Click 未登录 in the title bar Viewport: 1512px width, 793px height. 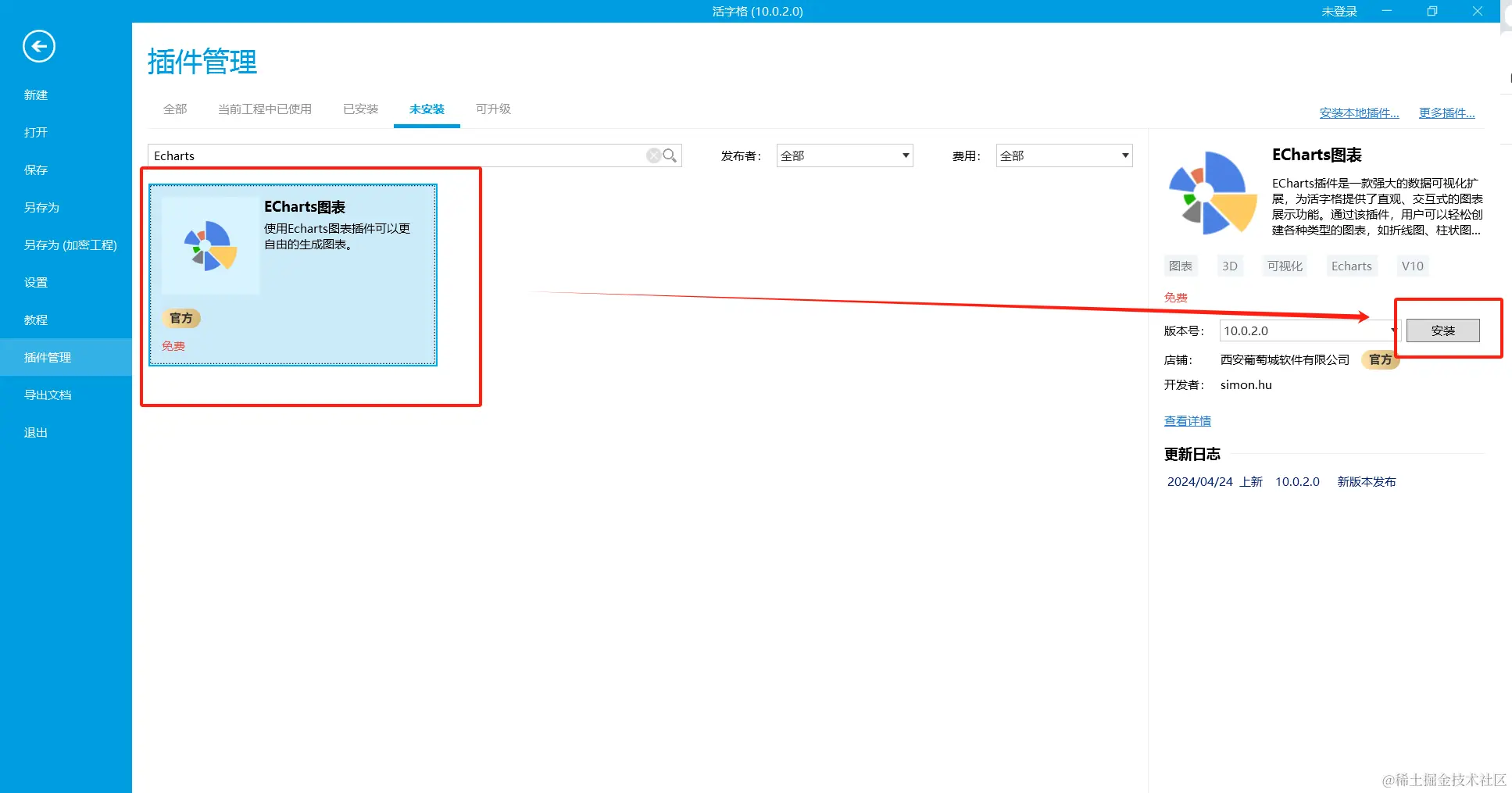point(1339,12)
